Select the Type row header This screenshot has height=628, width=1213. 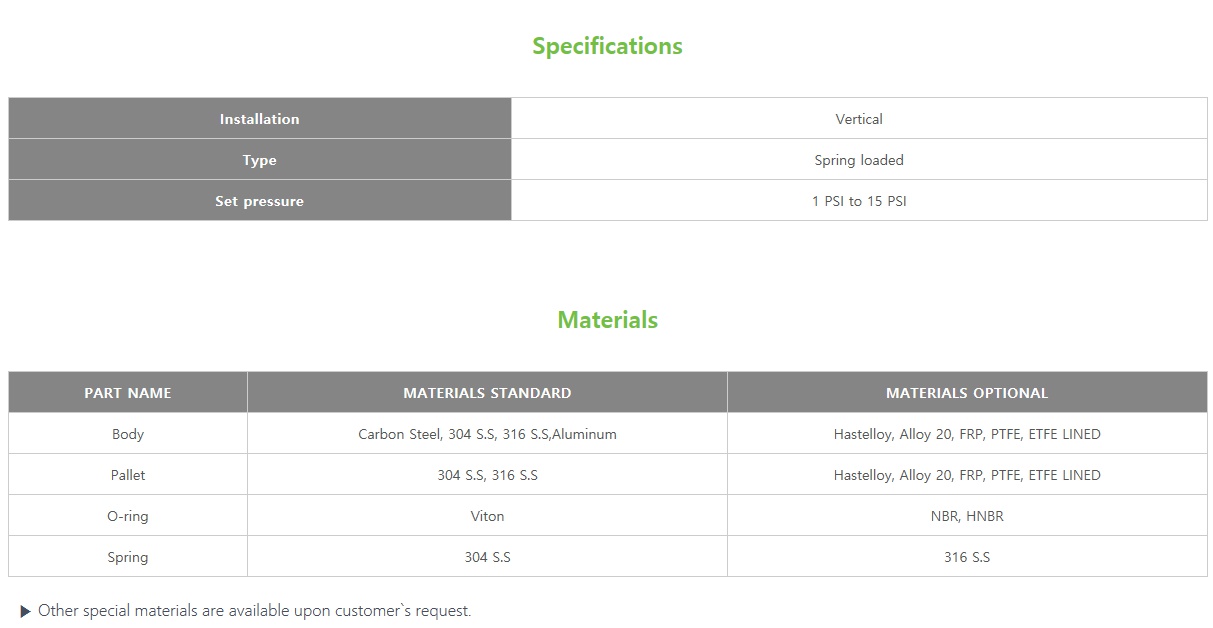pos(259,160)
